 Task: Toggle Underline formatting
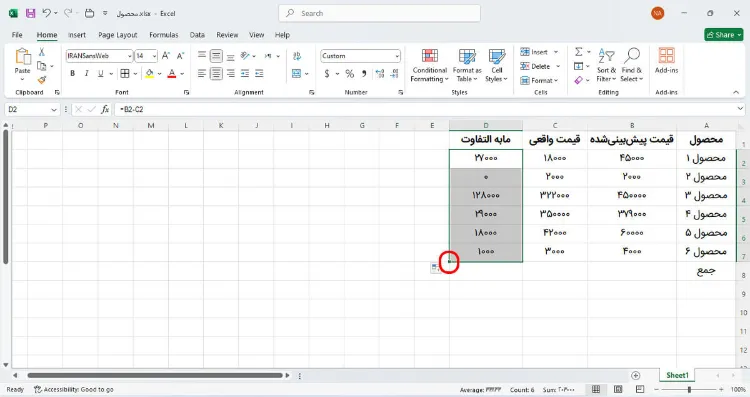[x=100, y=73]
